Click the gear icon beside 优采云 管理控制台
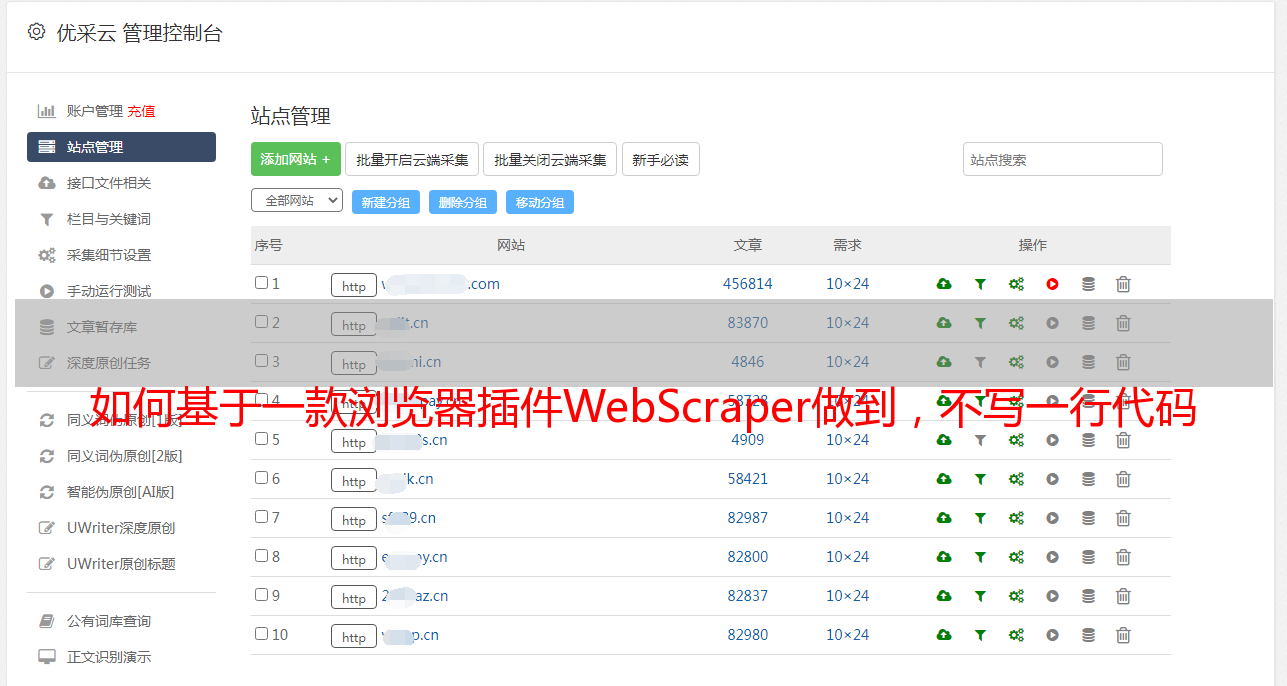The image size is (1287, 686). click(x=37, y=32)
